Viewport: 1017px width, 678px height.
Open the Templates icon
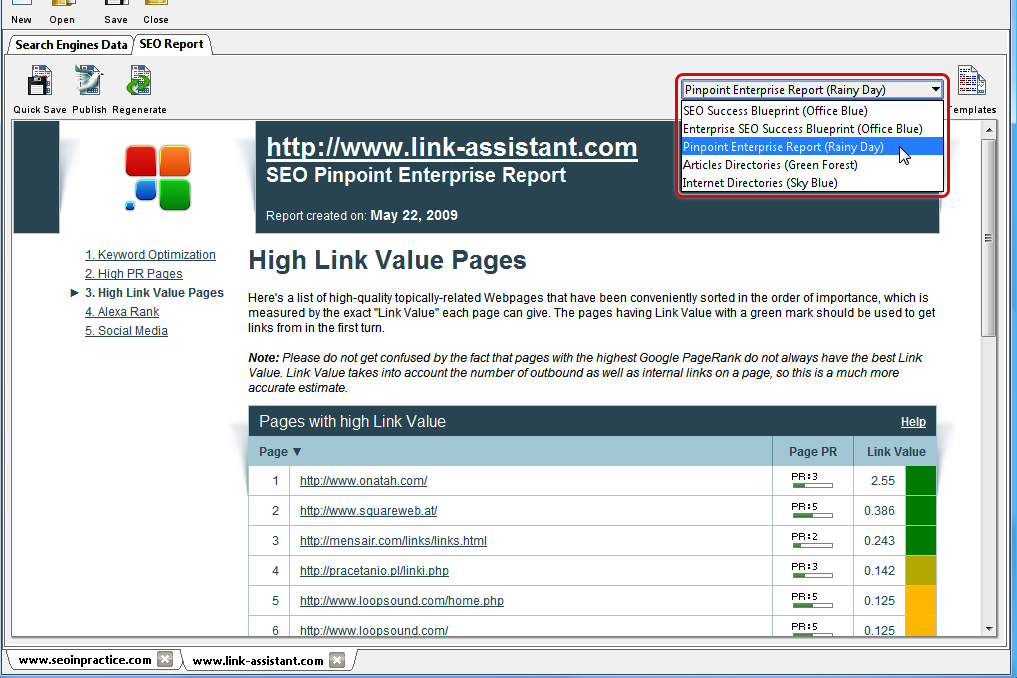[x=971, y=81]
